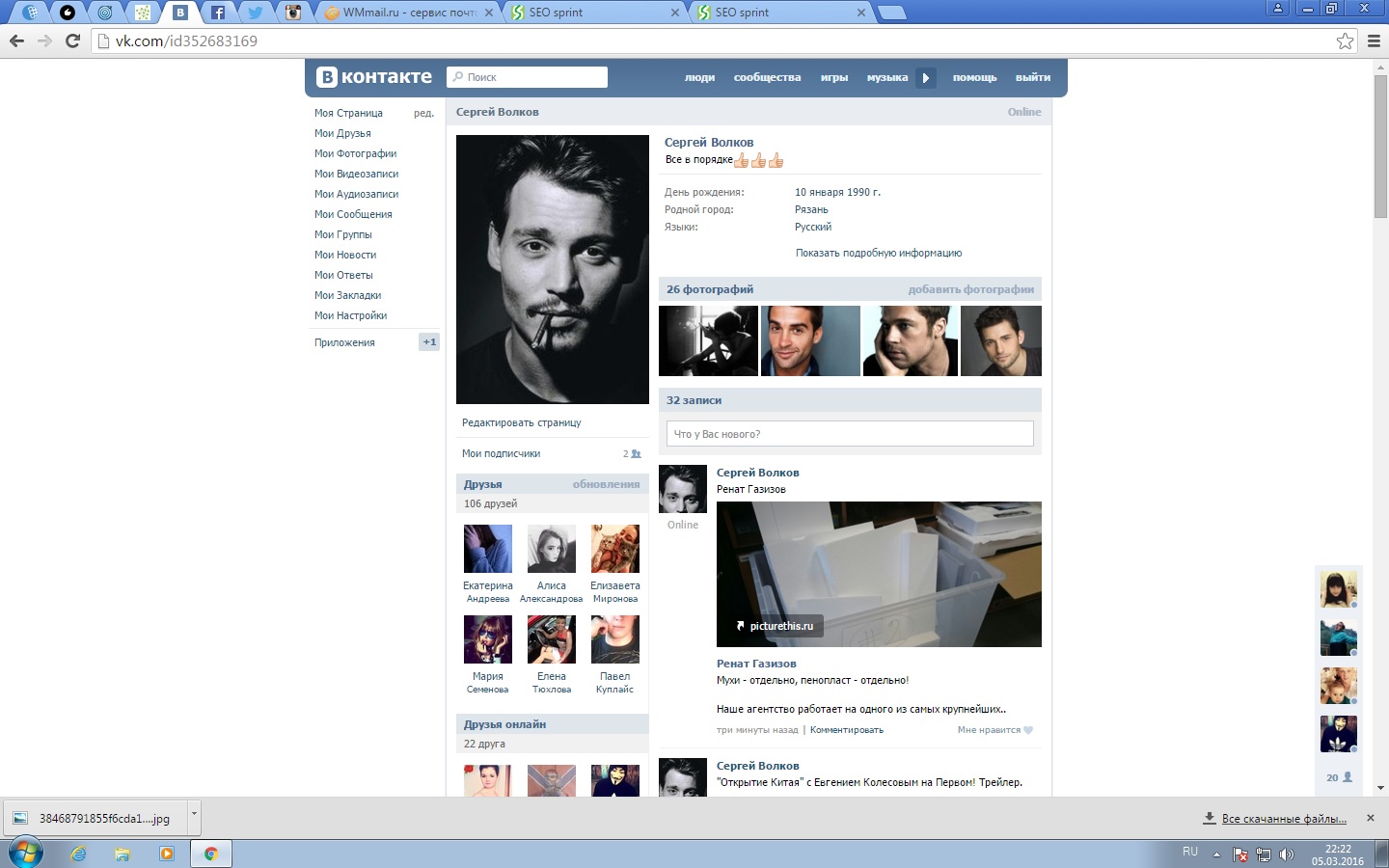1389x868 pixels.
Task: Click добавить фотографии link
Action: 970,289
